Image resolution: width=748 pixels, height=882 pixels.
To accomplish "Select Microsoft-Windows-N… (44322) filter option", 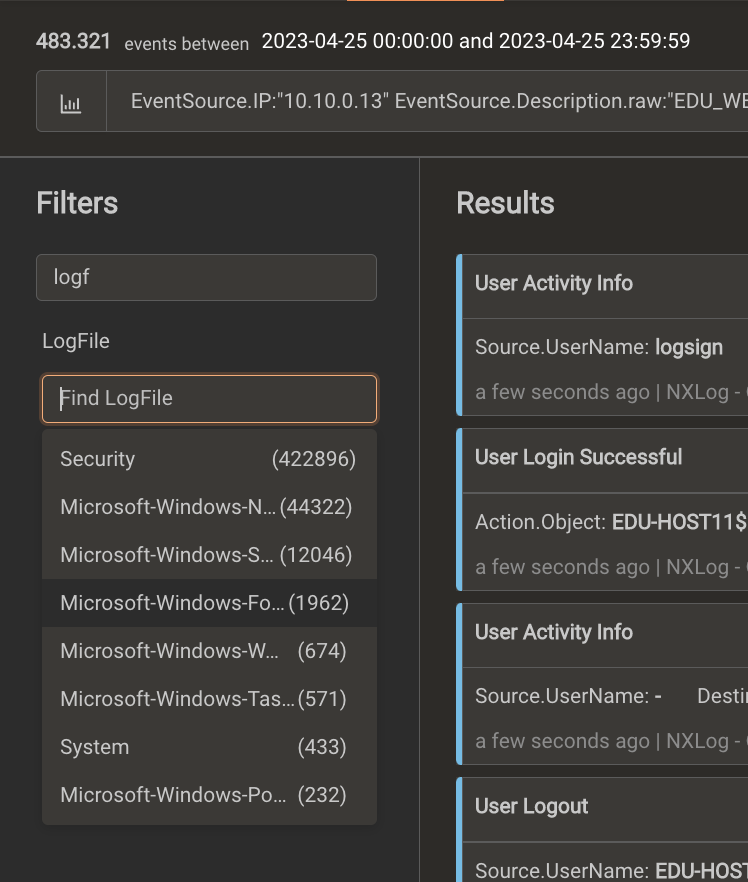I will pos(209,507).
